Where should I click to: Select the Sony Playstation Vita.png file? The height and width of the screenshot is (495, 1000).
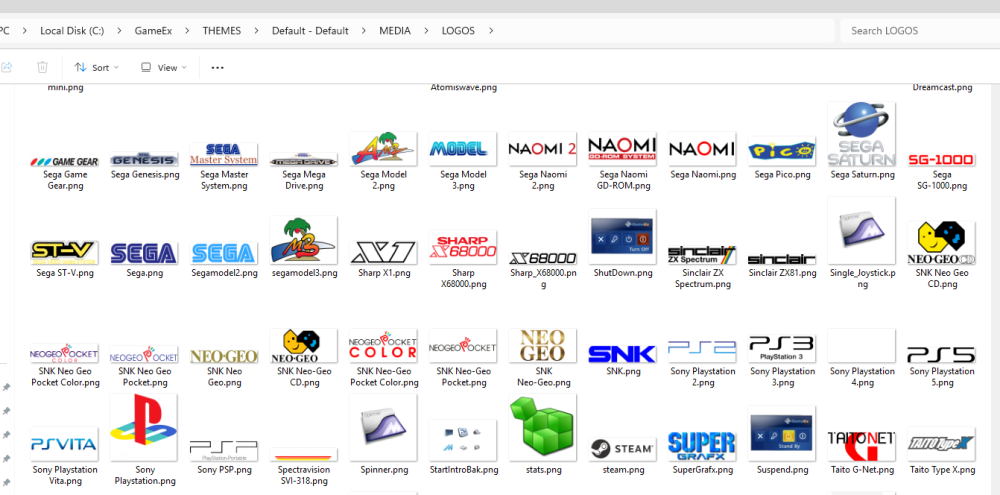(x=64, y=444)
